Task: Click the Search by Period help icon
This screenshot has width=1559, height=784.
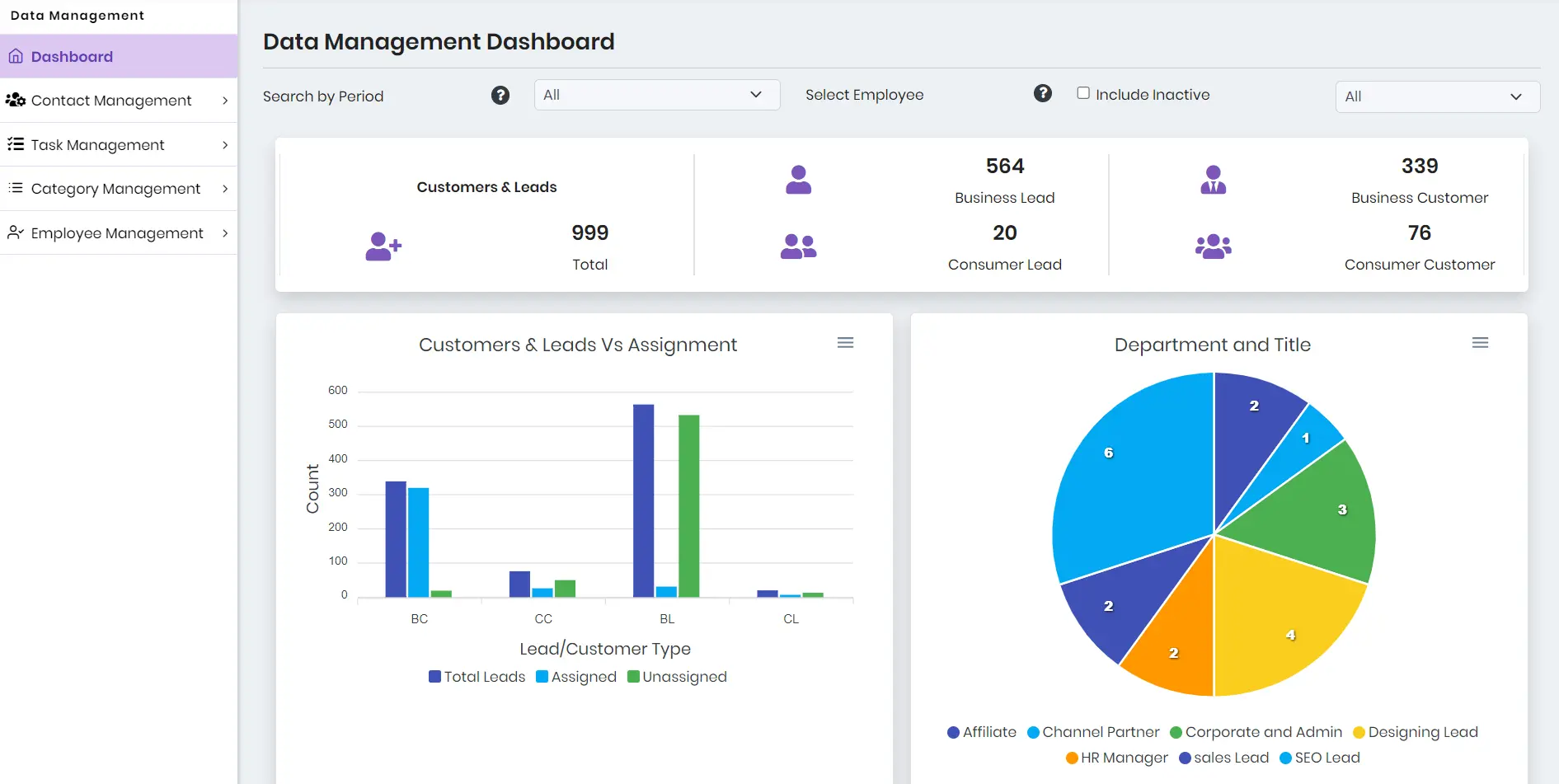Action: coord(500,95)
